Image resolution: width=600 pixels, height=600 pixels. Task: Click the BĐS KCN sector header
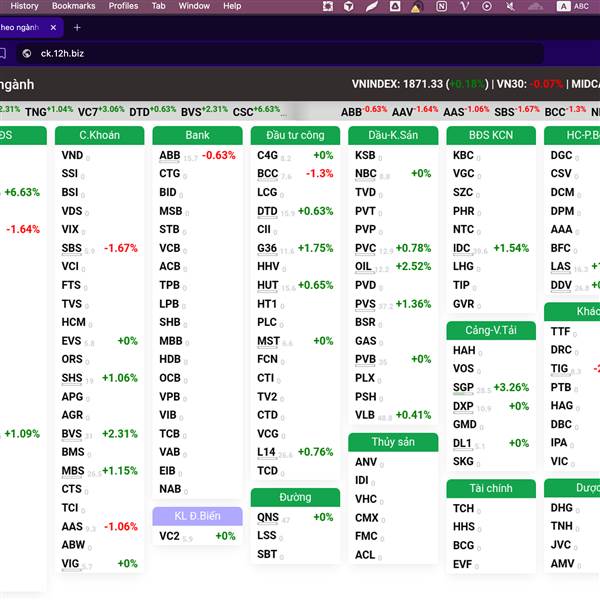point(491,135)
